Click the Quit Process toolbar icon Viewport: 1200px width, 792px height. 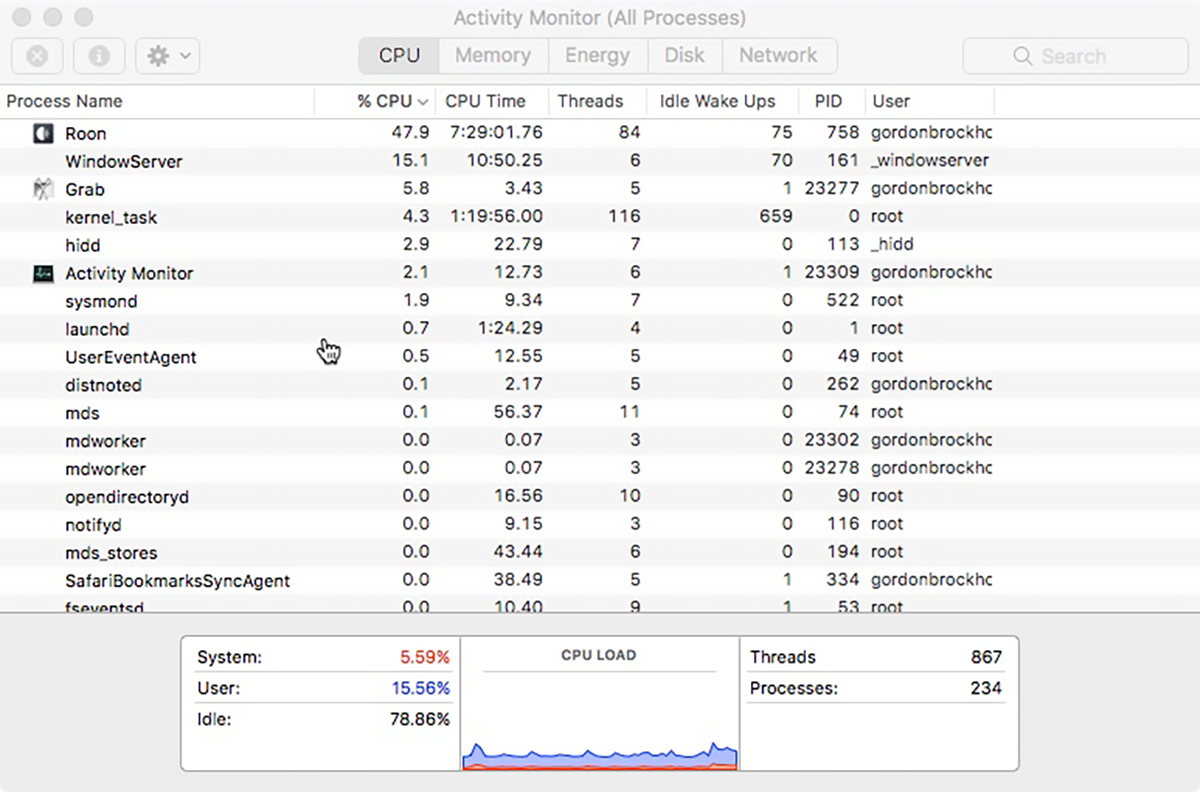point(37,56)
